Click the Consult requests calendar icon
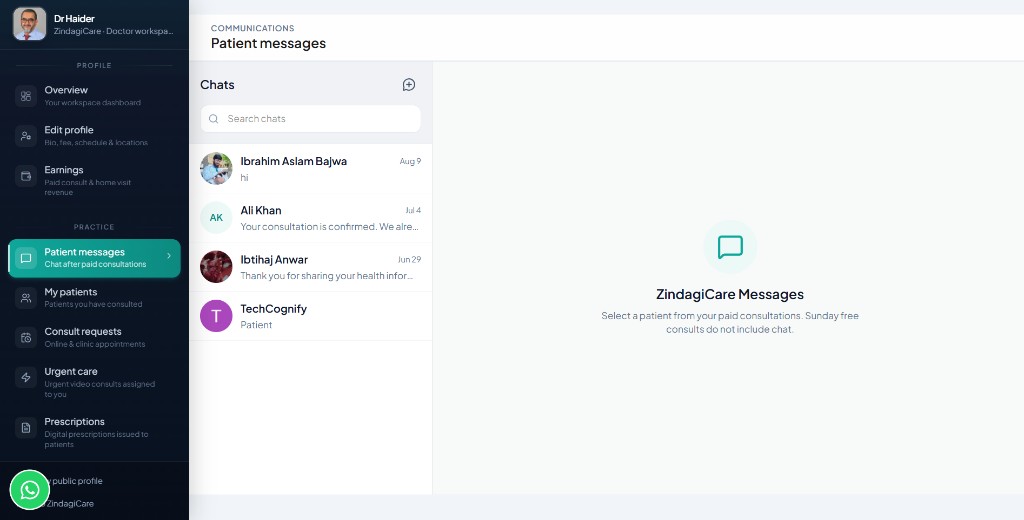1024x520 pixels. pyautogui.click(x=26, y=338)
